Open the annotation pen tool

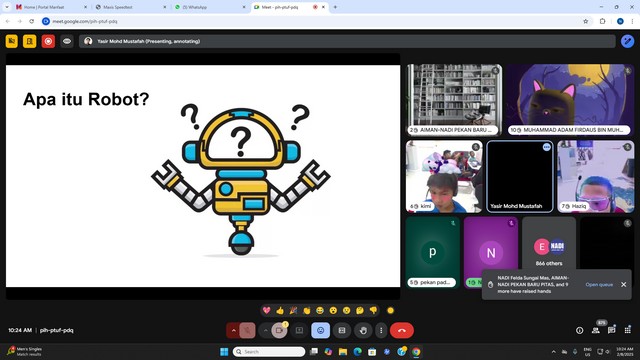627,41
